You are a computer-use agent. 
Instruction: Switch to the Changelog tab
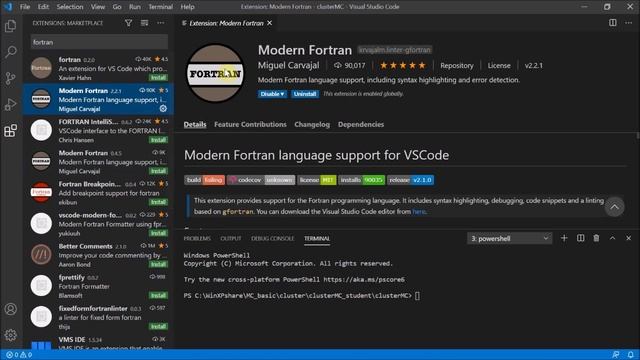coord(312,124)
